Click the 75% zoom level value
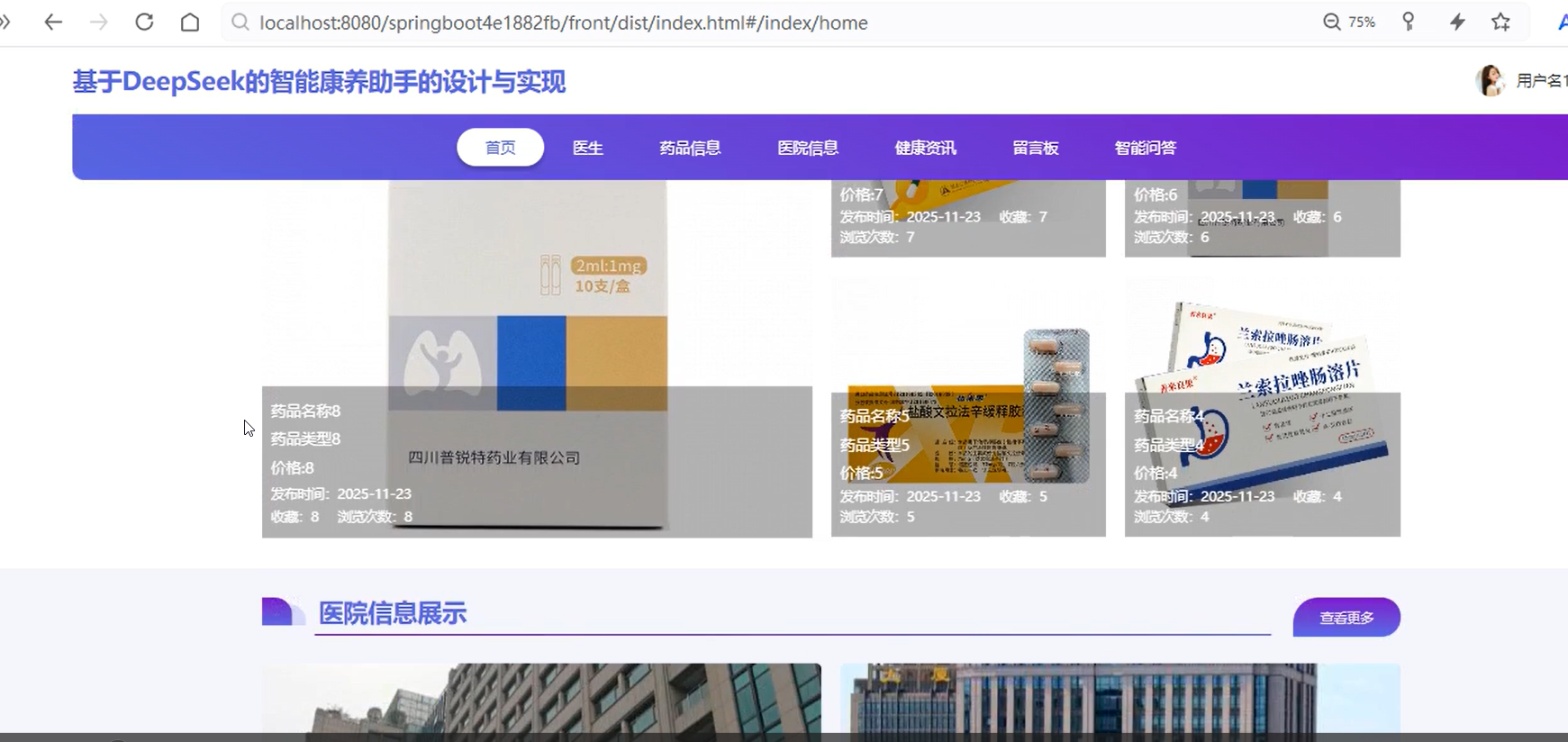The height and width of the screenshot is (742, 1568). (1362, 23)
